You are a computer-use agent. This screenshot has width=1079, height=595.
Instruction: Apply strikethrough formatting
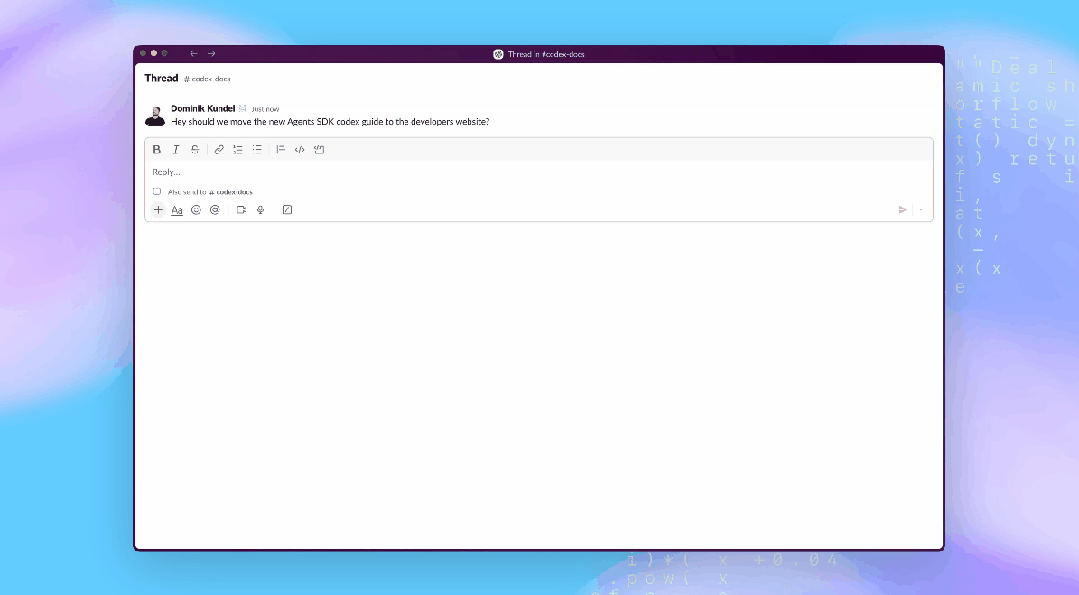tap(195, 149)
